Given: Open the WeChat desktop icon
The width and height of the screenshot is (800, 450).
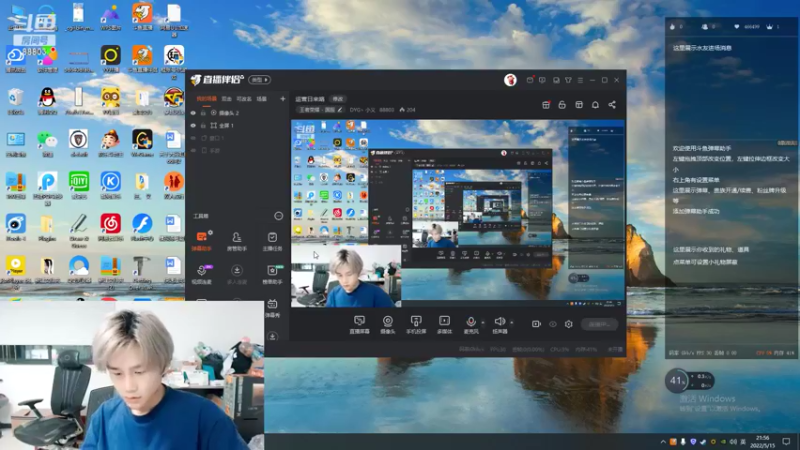Looking at the screenshot, I should coord(47,143).
